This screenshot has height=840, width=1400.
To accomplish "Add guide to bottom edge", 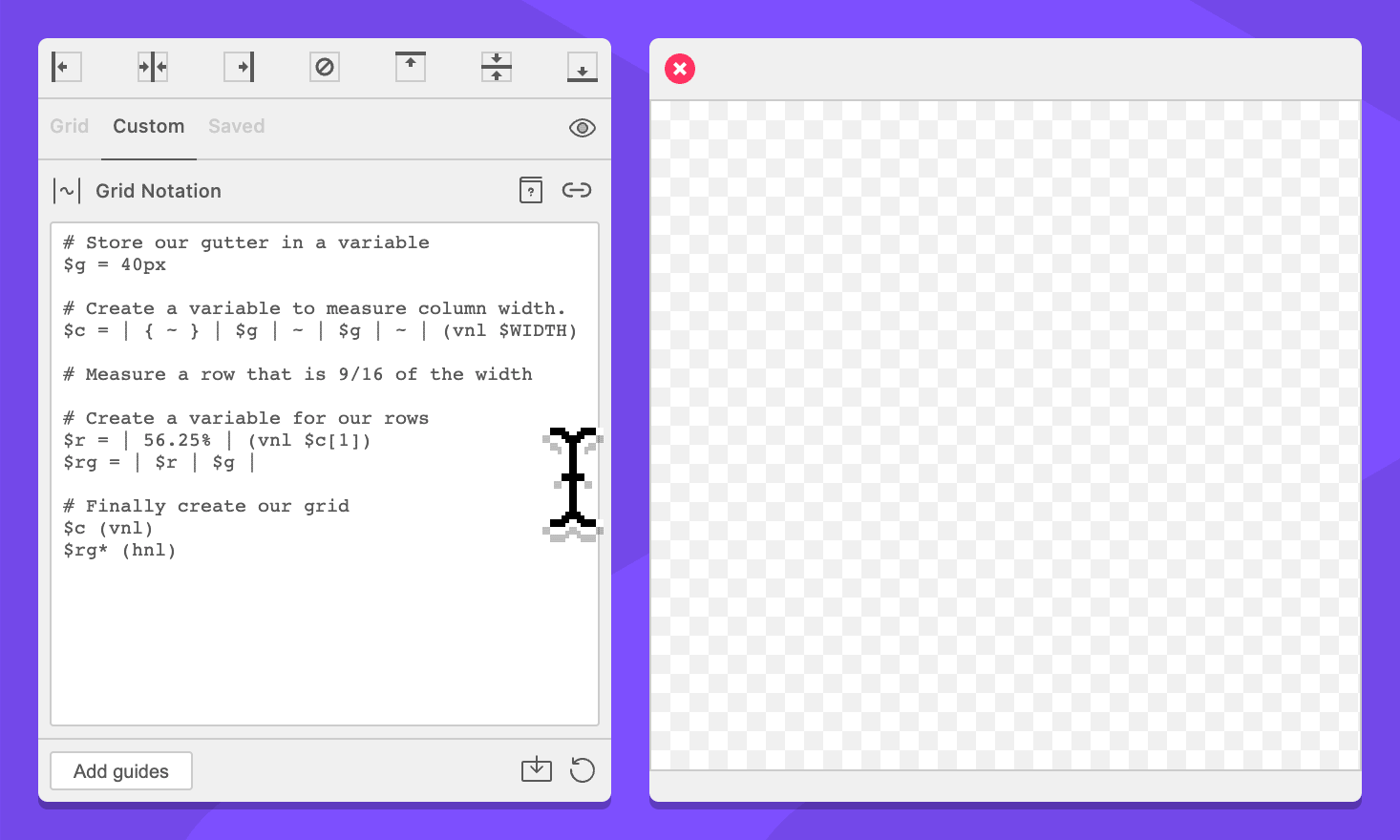I will pyautogui.click(x=582, y=67).
